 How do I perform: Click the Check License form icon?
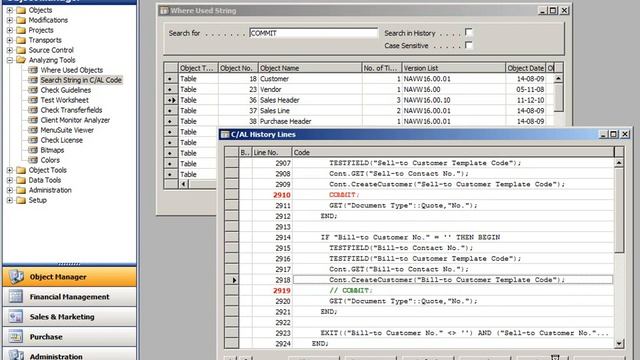[33, 140]
